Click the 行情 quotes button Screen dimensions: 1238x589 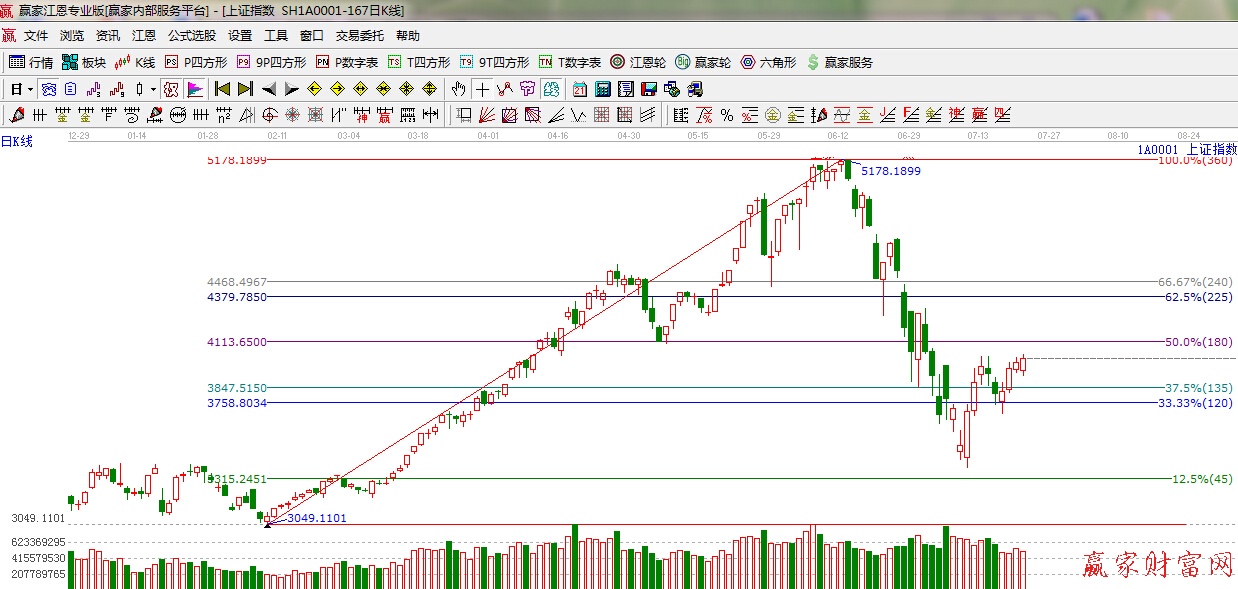(31, 62)
